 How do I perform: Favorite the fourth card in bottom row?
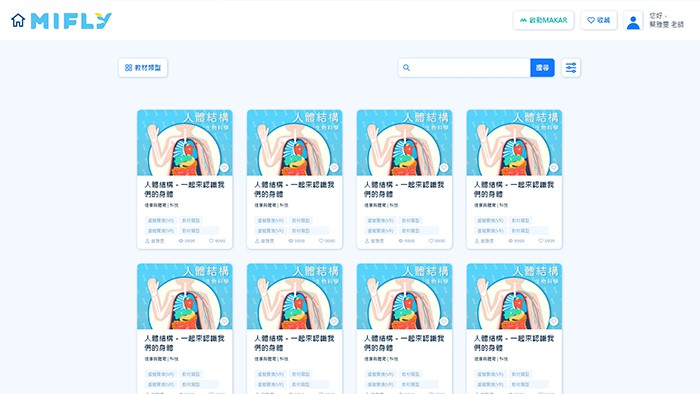(x=554, y=321)
